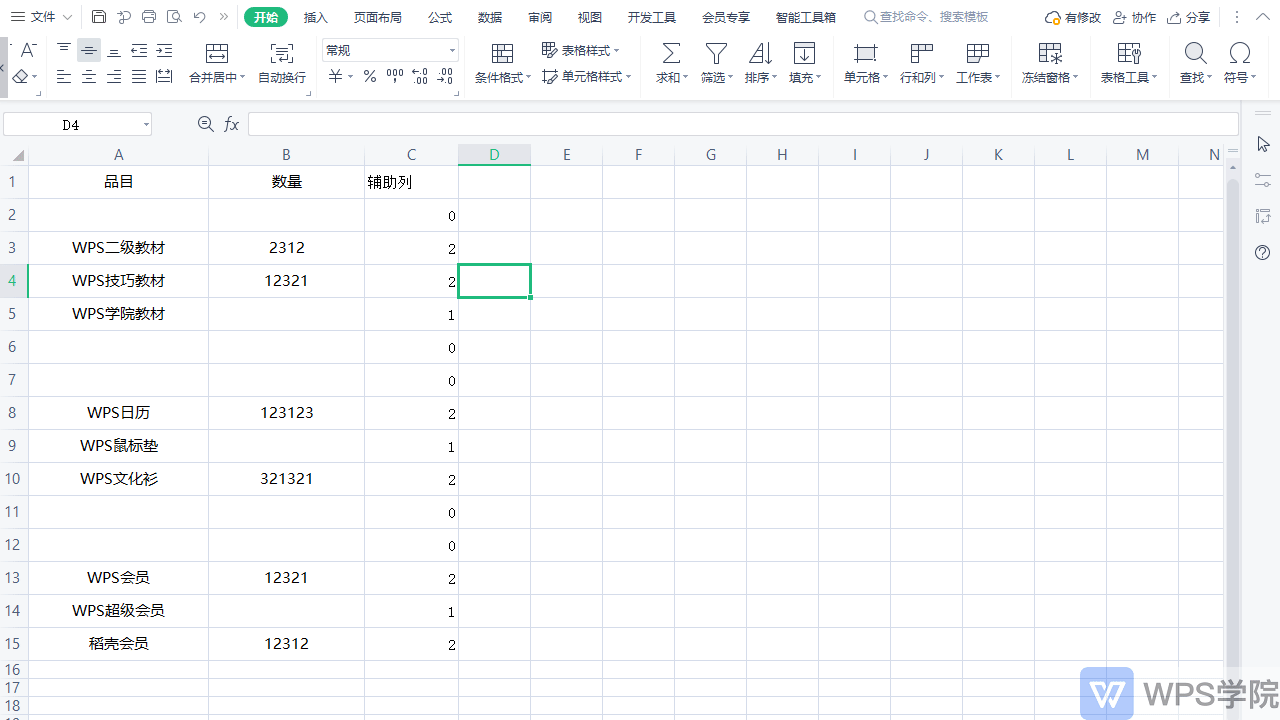Show more quick access tools via double chevron
The image size is (1280, 720).
pos(223,17)
